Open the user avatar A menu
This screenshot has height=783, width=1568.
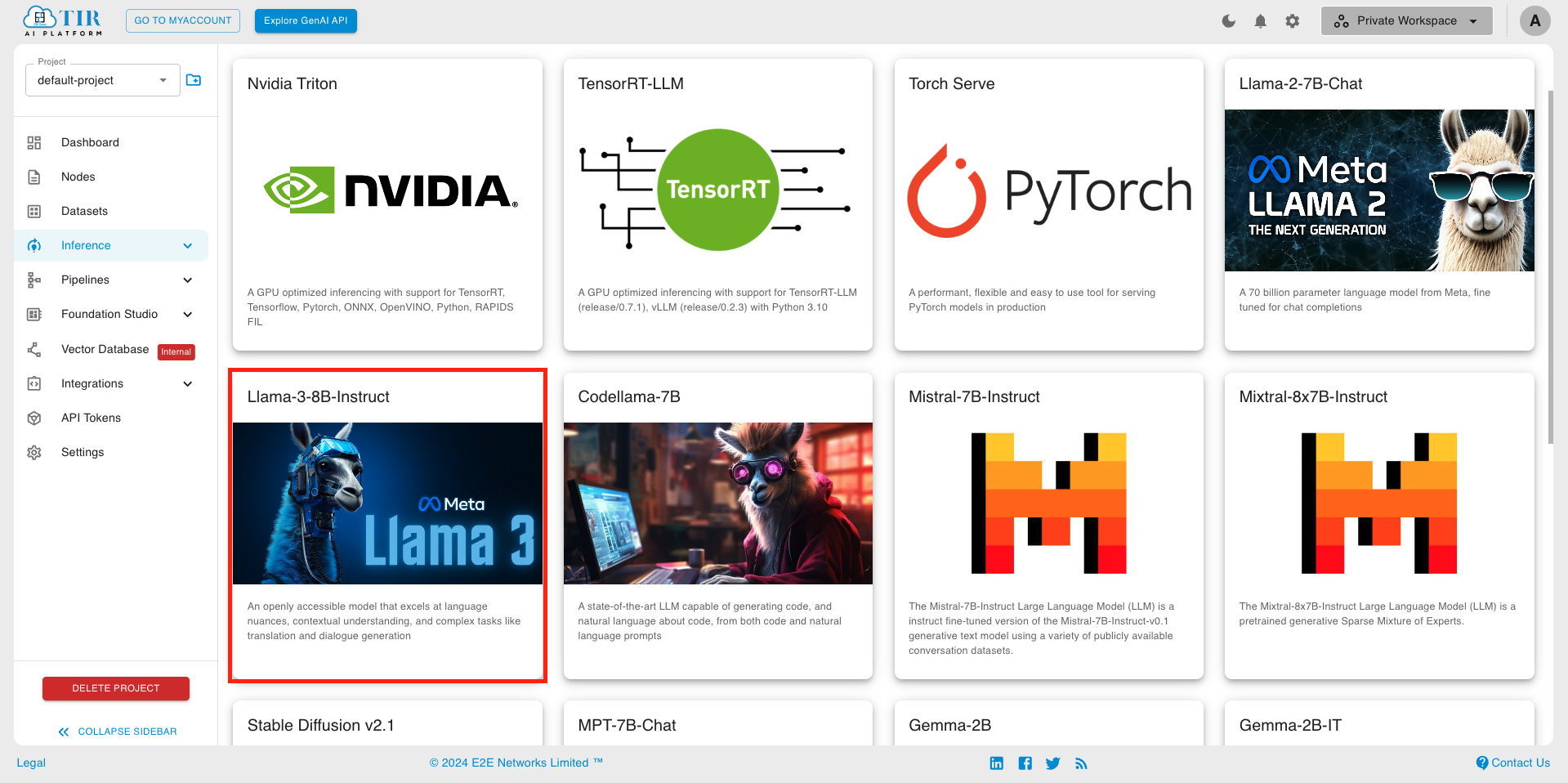pyautogui.click(x=1535, y=21)
